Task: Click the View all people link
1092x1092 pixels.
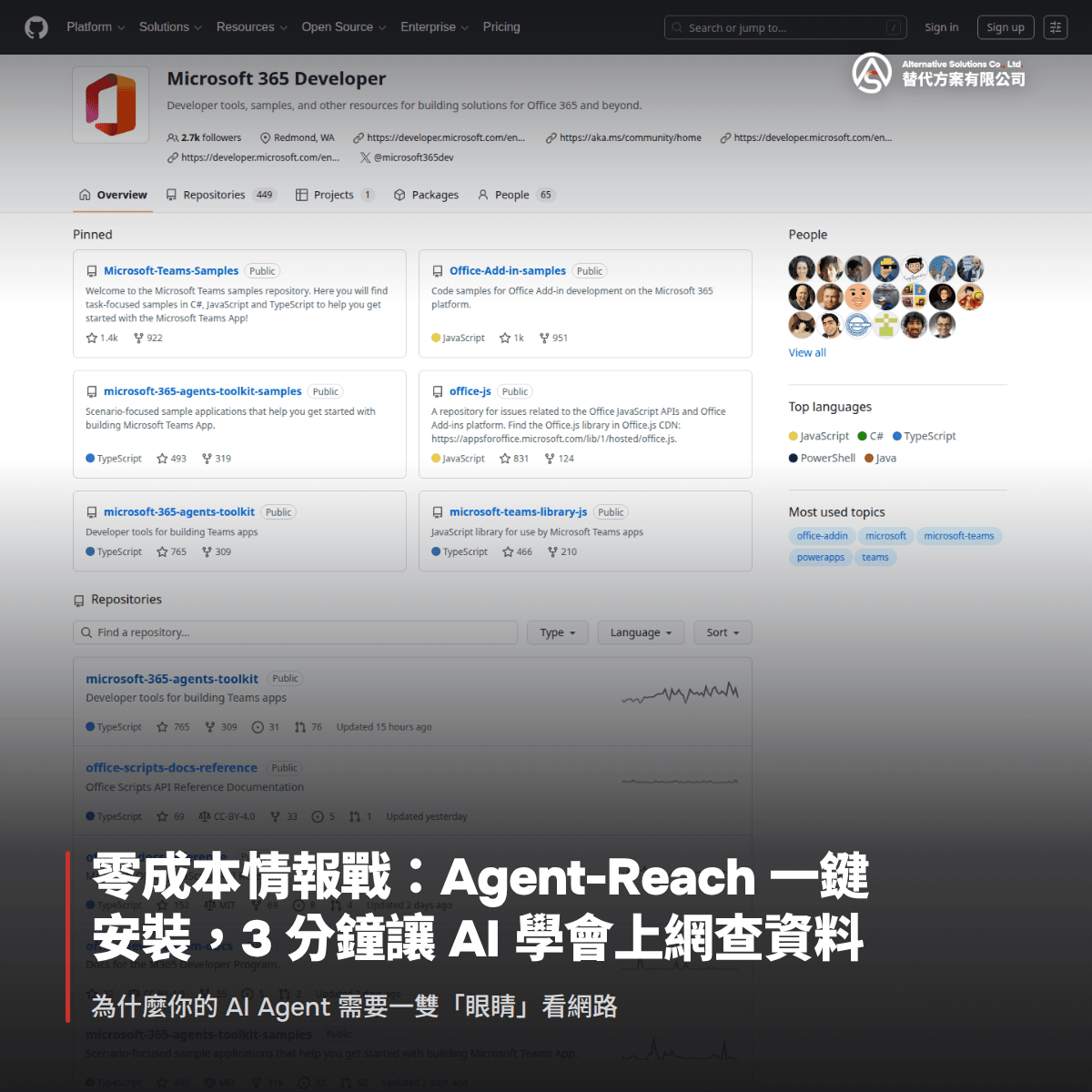Action: [x=807, y=353]
